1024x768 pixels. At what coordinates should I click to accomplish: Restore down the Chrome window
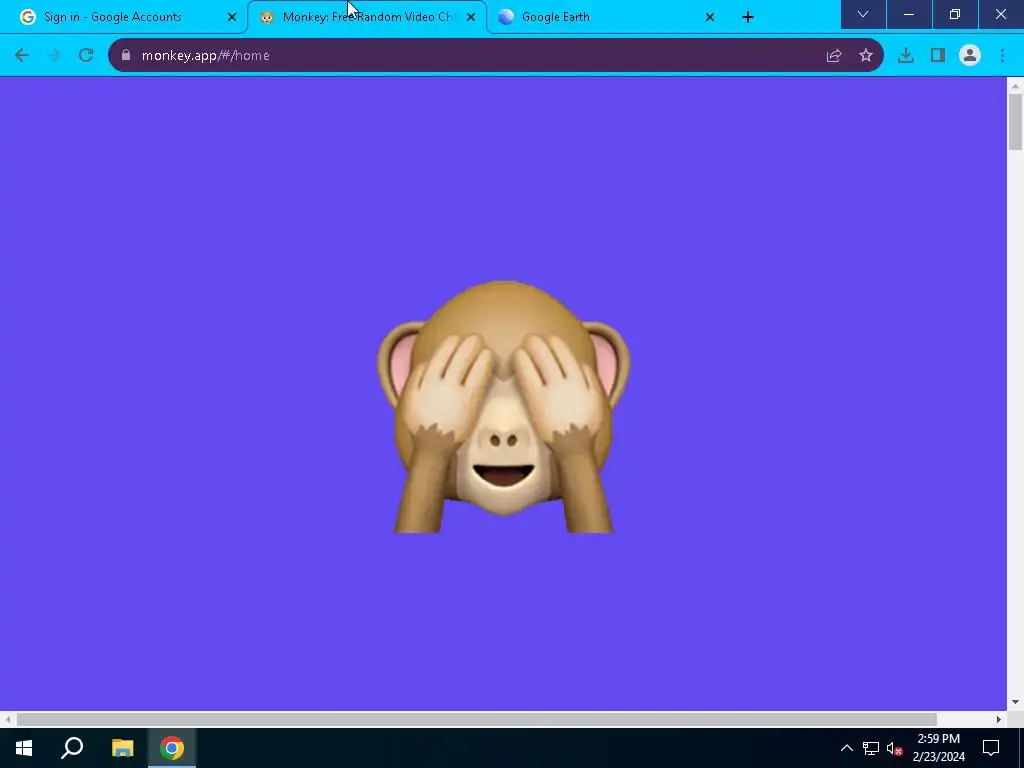coord(954,14)
